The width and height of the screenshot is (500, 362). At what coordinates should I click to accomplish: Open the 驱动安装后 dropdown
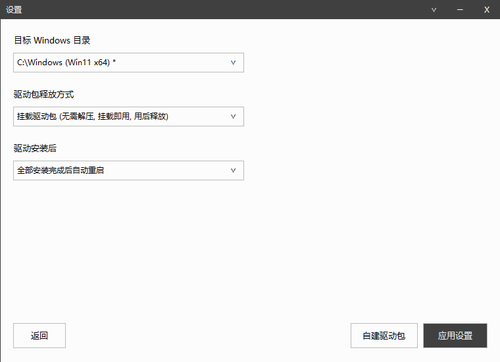(x=128, y=170)
